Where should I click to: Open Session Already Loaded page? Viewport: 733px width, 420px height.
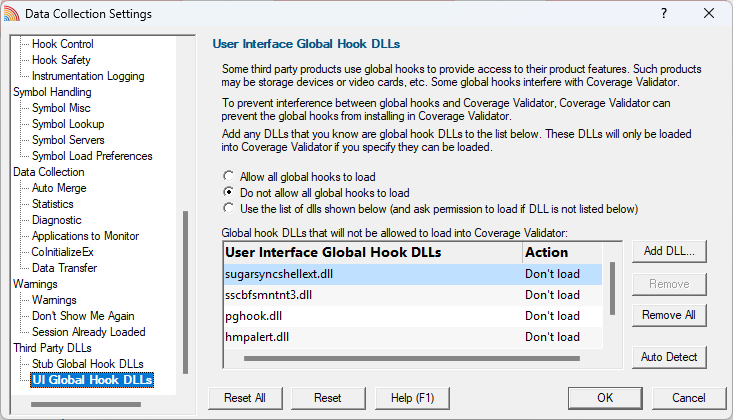click(x=89, y=332)
